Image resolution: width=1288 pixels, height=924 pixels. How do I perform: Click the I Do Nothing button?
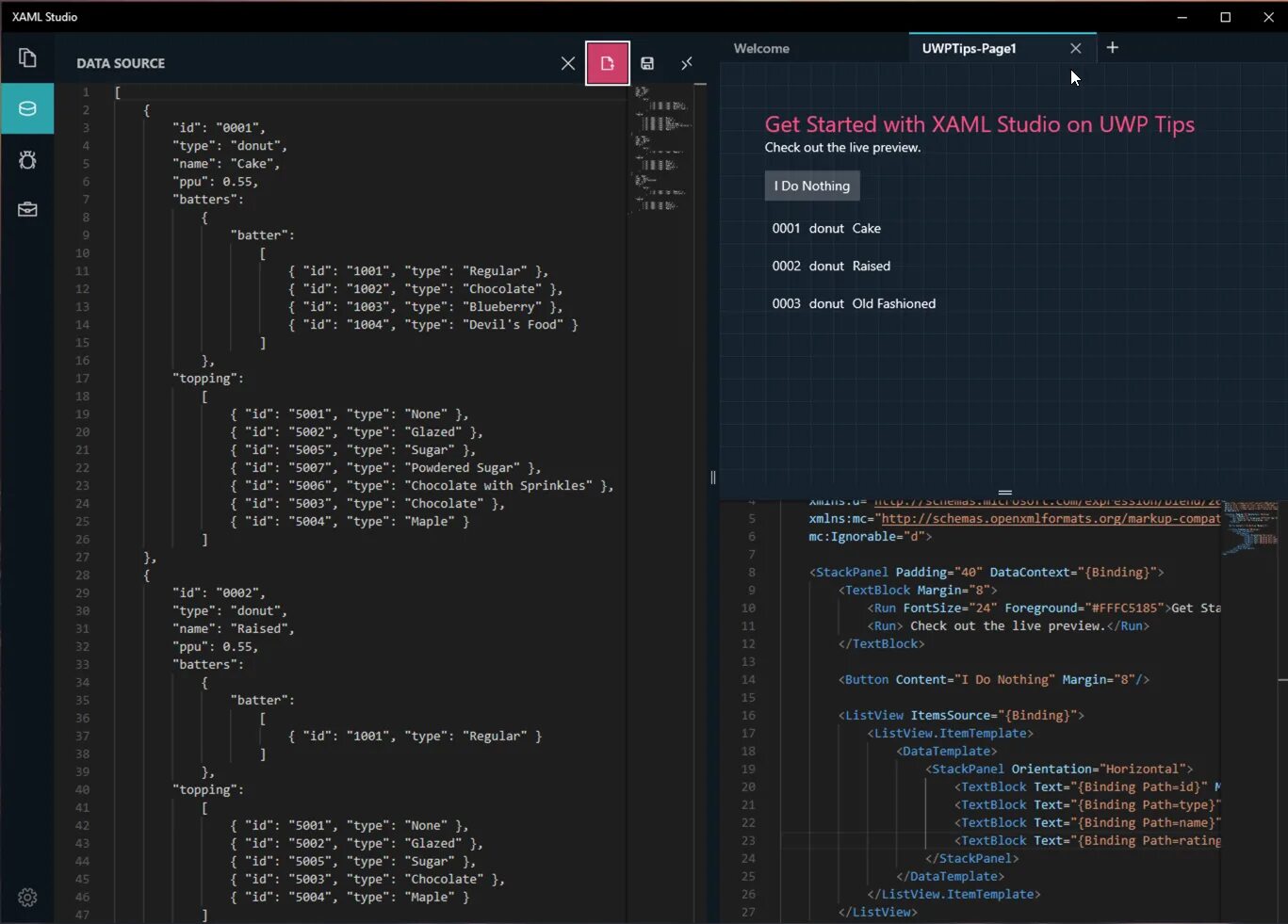click(812, 186)
